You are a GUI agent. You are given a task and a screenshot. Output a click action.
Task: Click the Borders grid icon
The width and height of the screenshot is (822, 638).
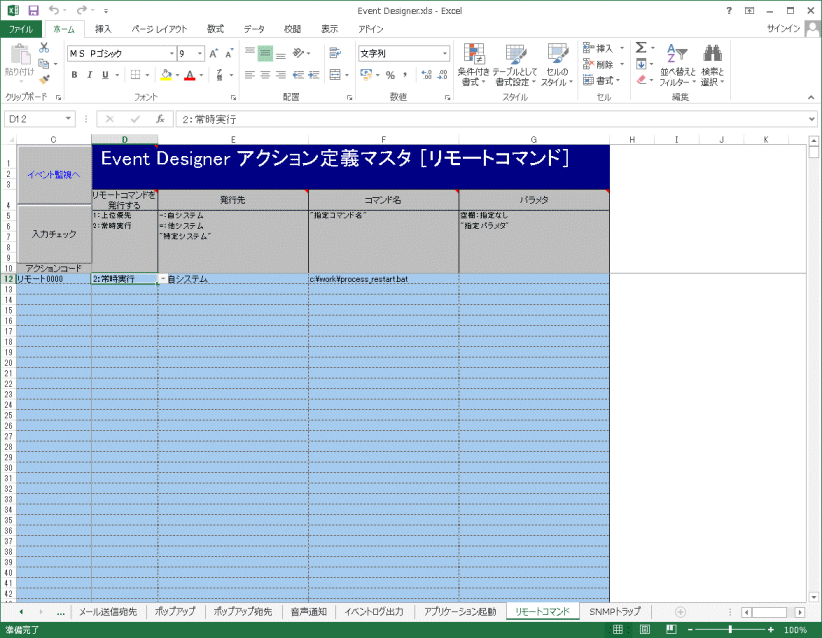tap(135, 75)
